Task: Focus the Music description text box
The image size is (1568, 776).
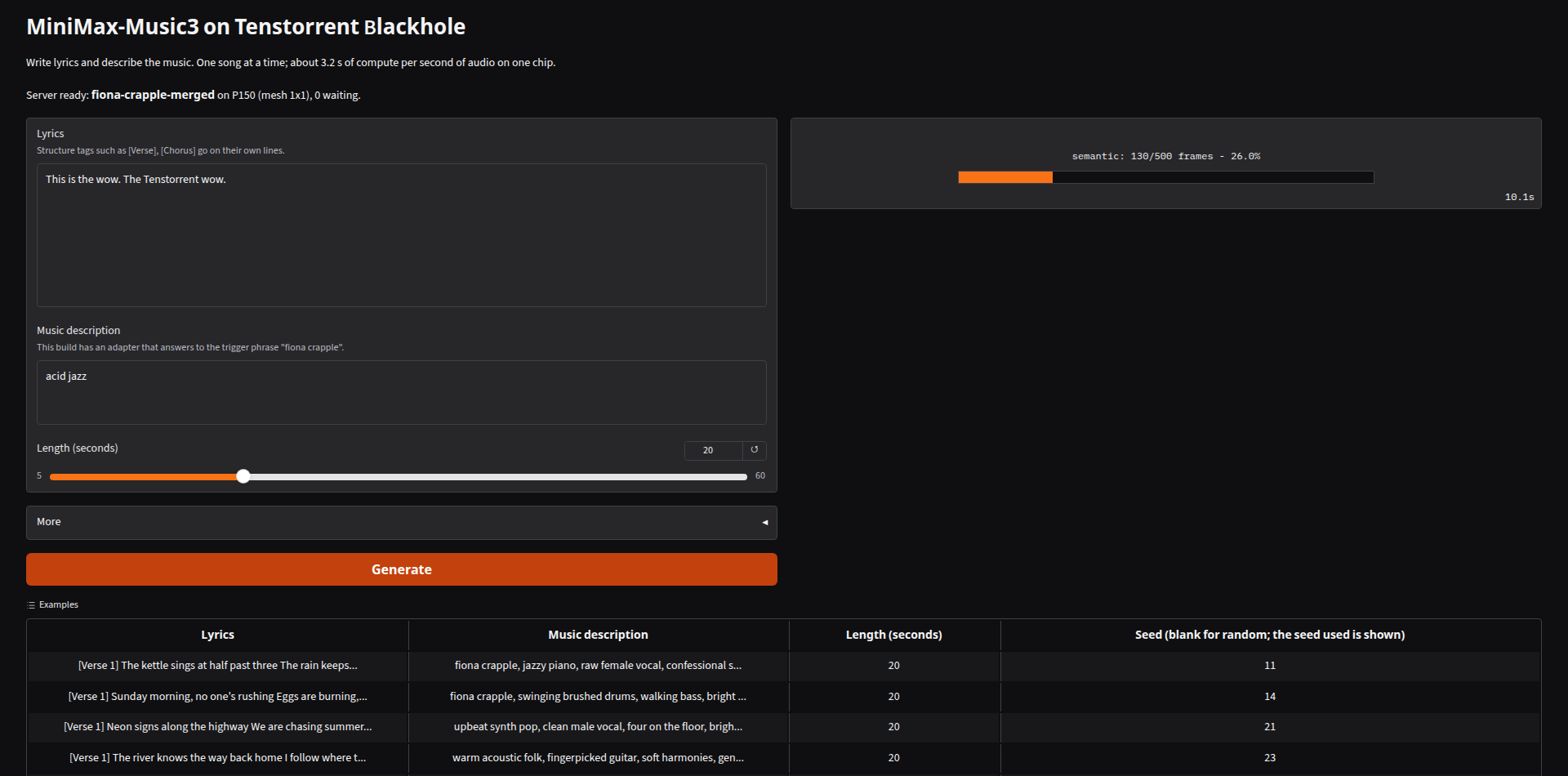Action: click(x=402, y=393)
